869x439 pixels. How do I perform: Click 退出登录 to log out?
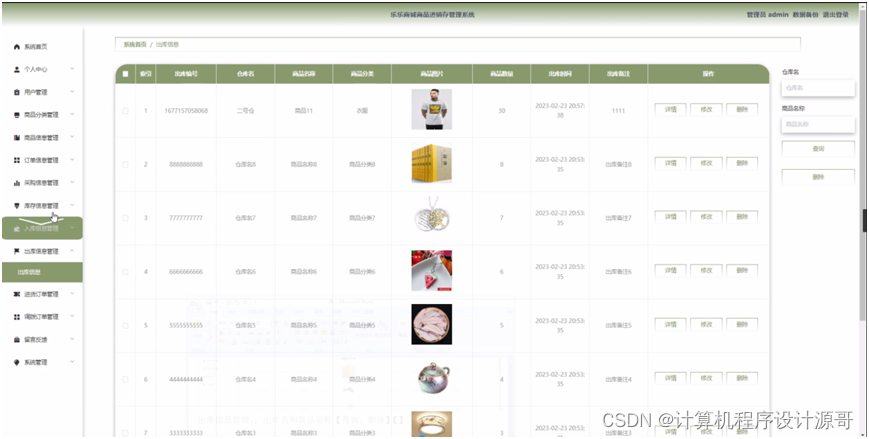click(835, 15)
